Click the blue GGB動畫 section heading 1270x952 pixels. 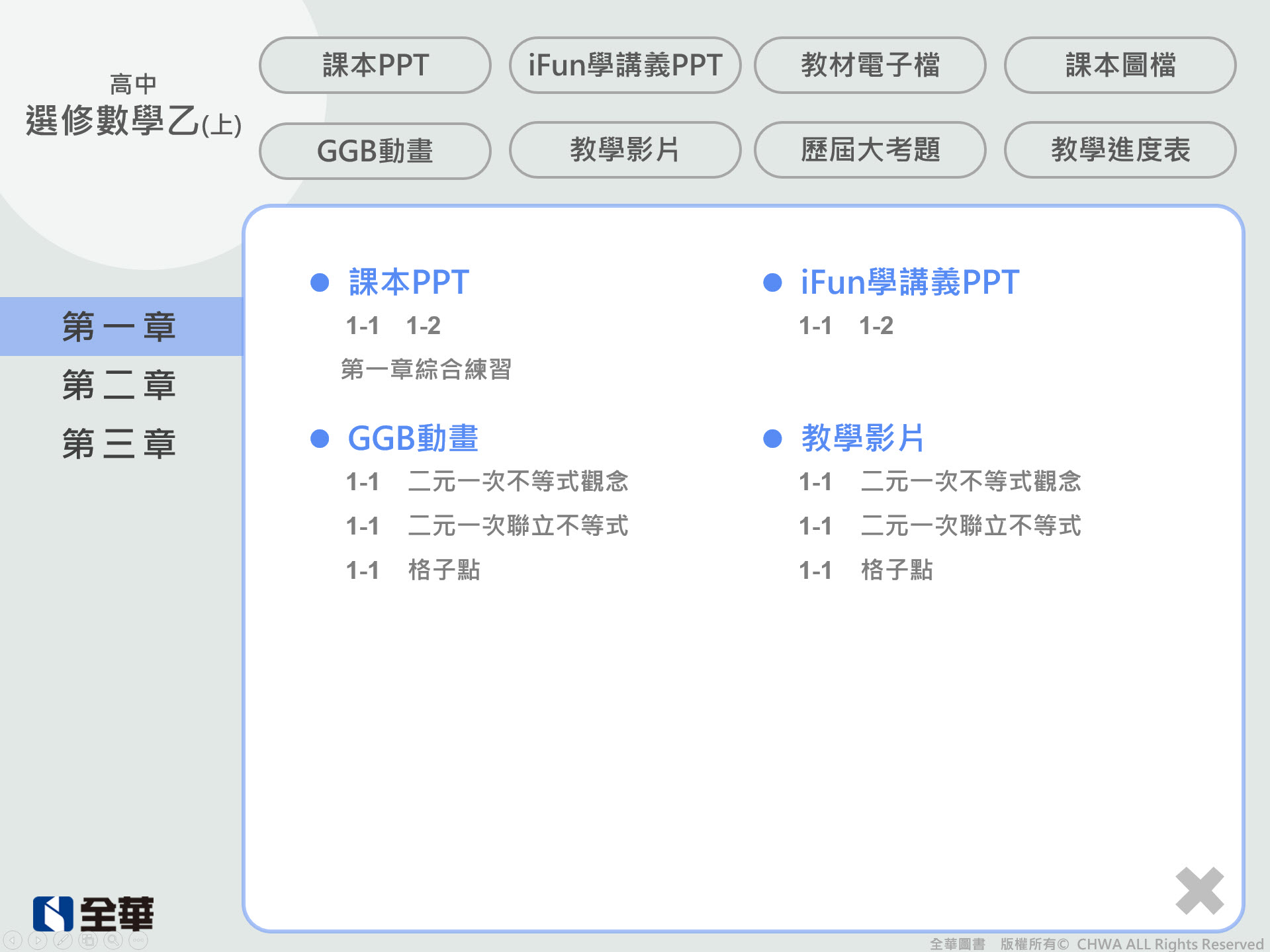(x=413, y=438)
